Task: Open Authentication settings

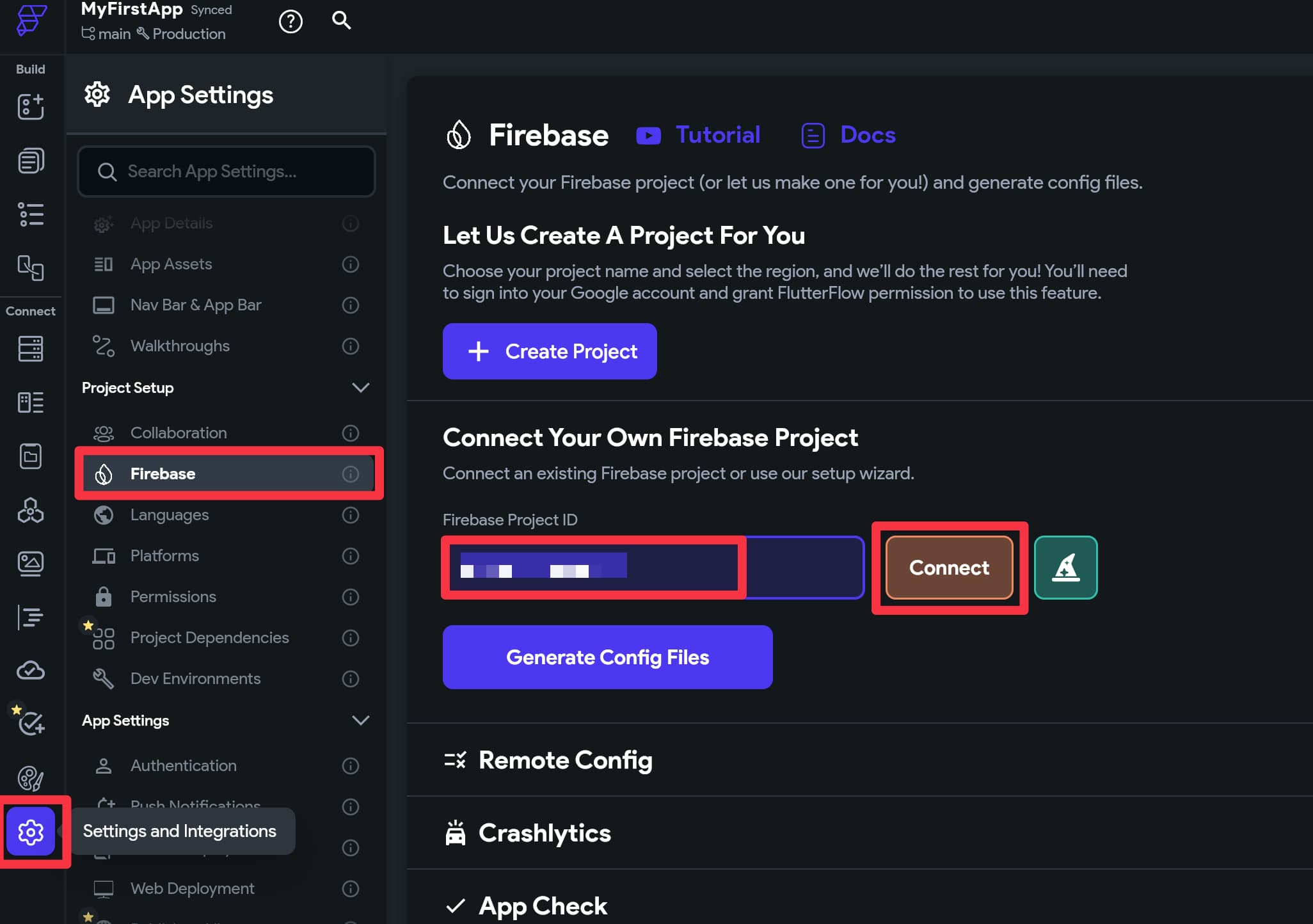Action: tap(225, 766)
